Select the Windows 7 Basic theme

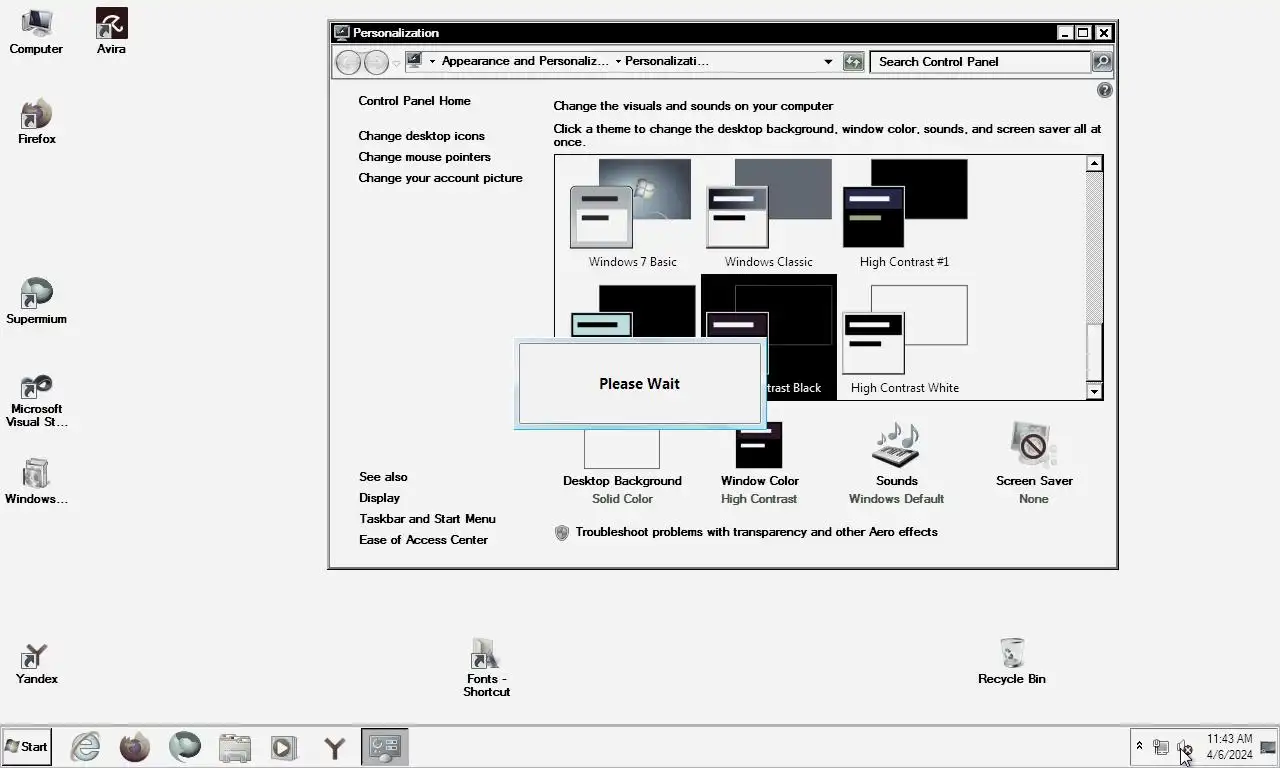coord(632,213)
